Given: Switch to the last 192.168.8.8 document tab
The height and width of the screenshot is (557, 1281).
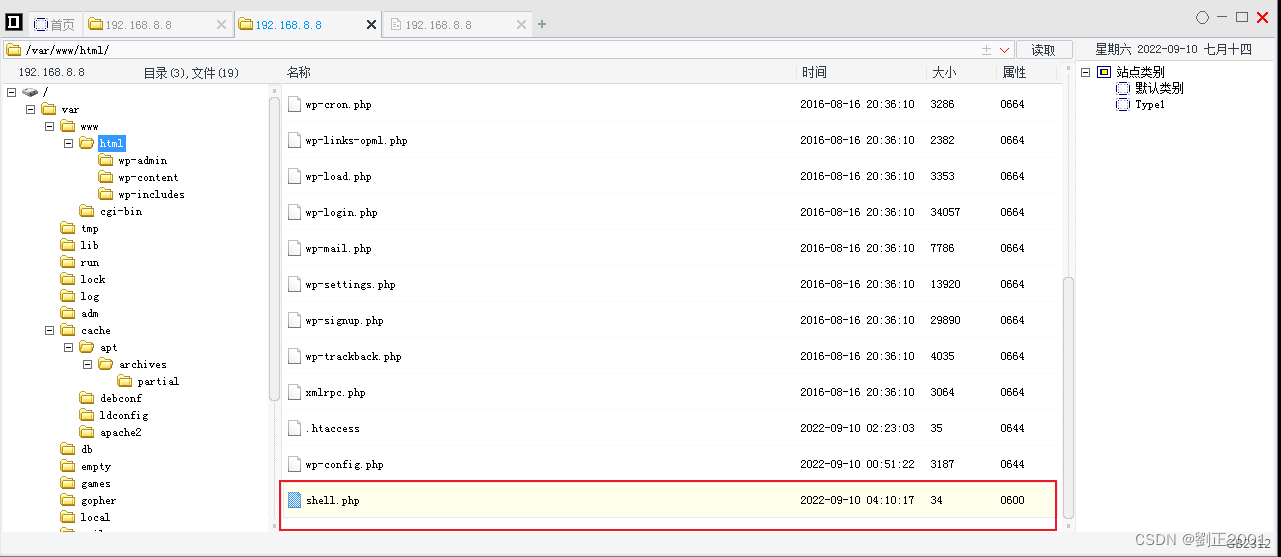Looking at the screenshot, I should pyautogui.click(x=457, y=24).
